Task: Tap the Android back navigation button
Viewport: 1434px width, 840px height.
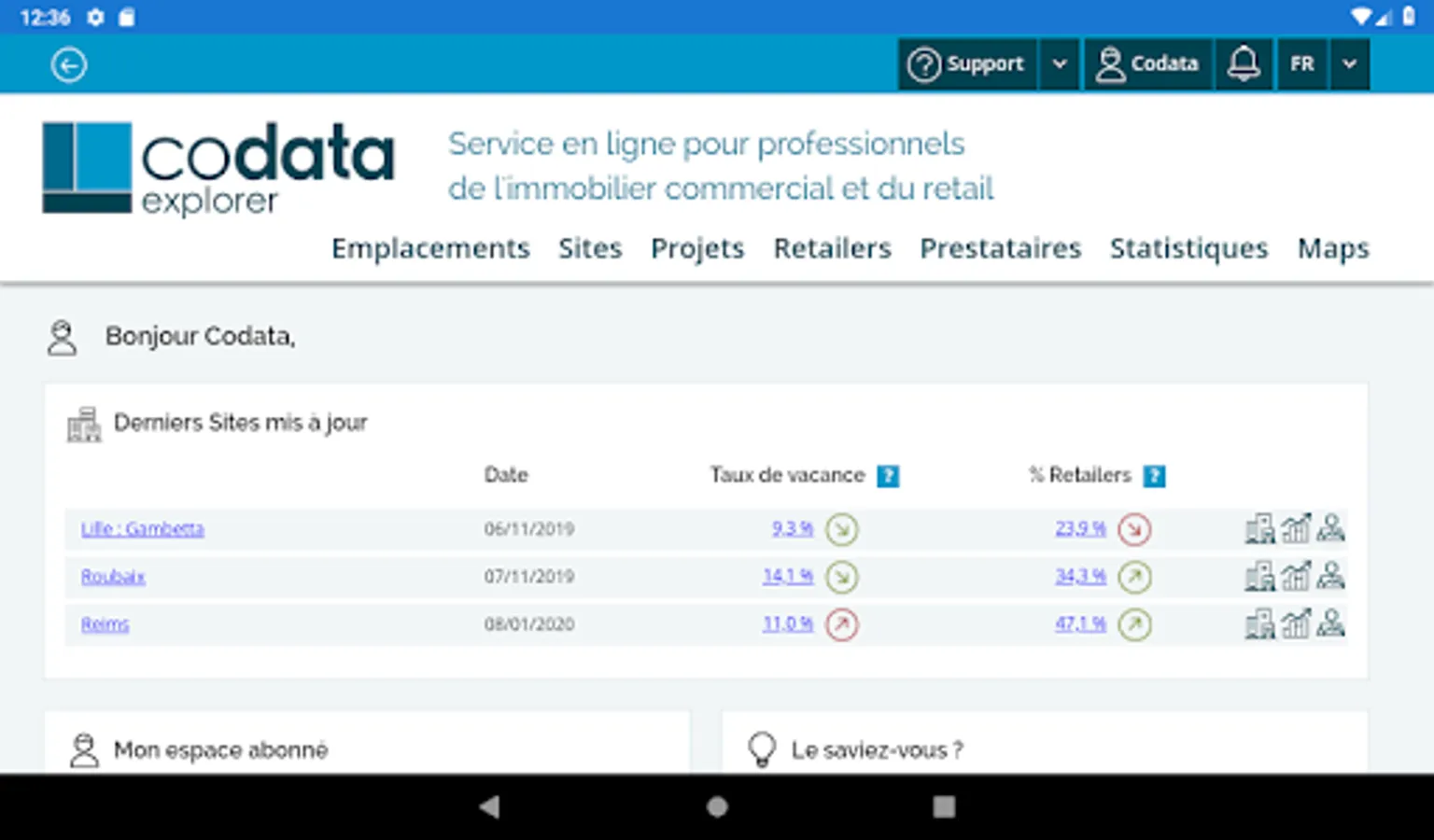Action: pos(489,806)
